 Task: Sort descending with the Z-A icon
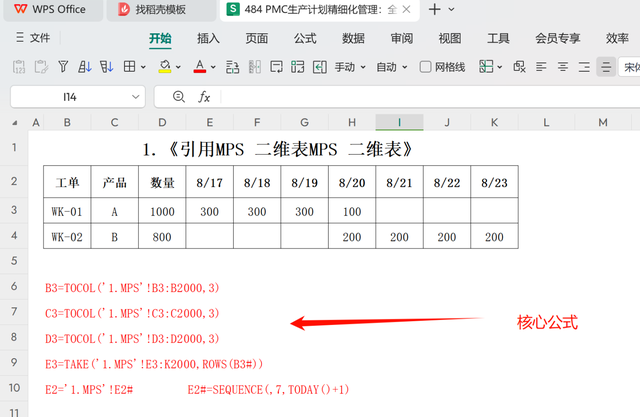tap(107, 67)
